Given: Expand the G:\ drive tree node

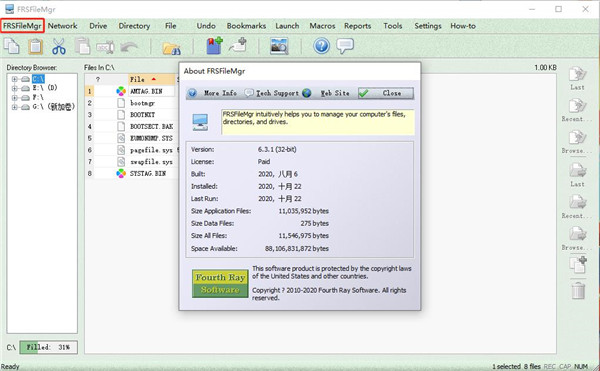Looking at the screenshot, I should coord(15,107).
